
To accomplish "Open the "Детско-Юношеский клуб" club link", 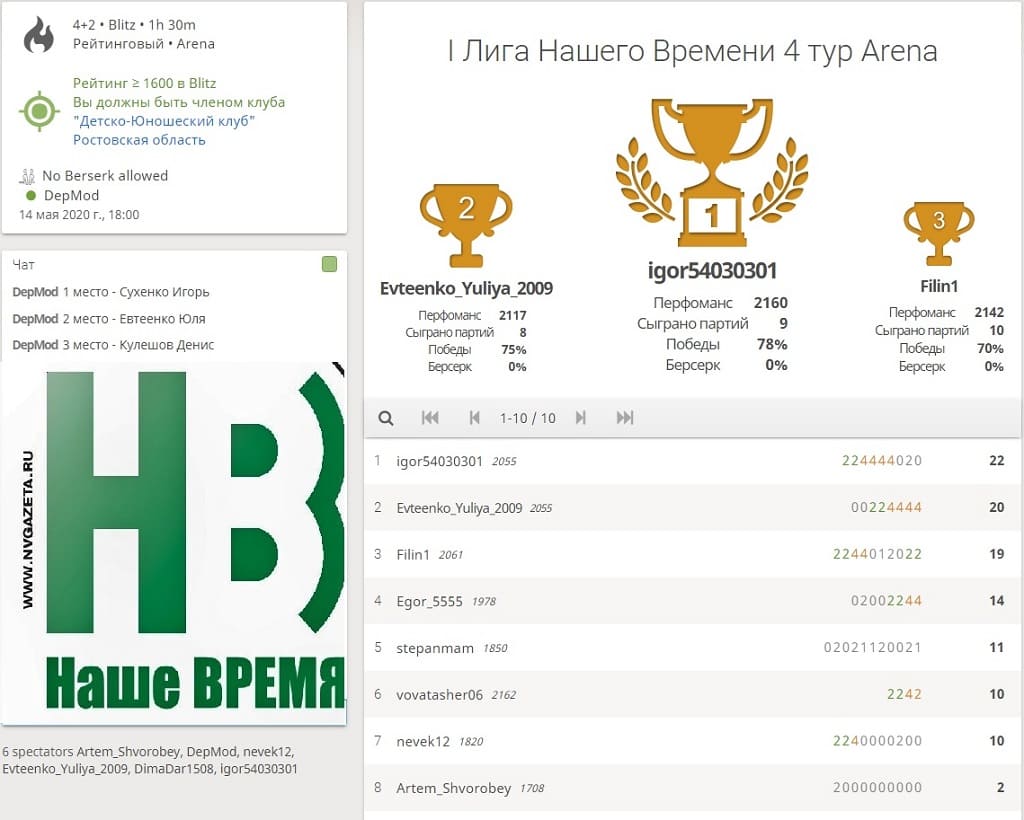I will (x=164, y=121).
